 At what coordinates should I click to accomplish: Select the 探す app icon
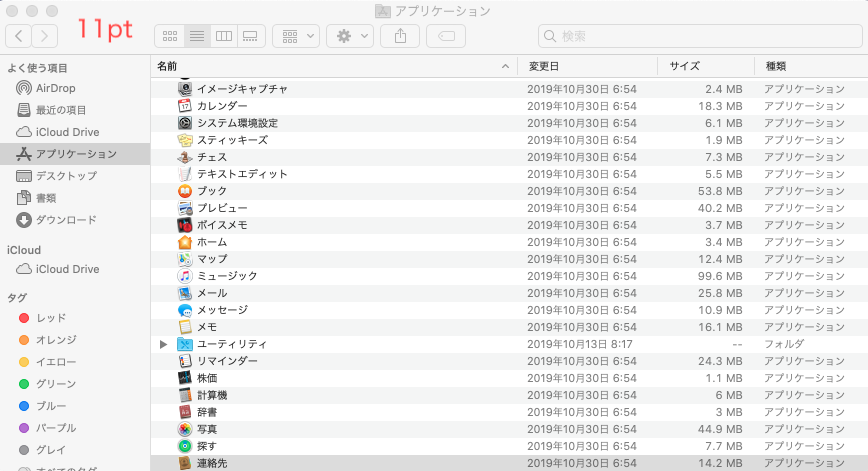point(185,446)
